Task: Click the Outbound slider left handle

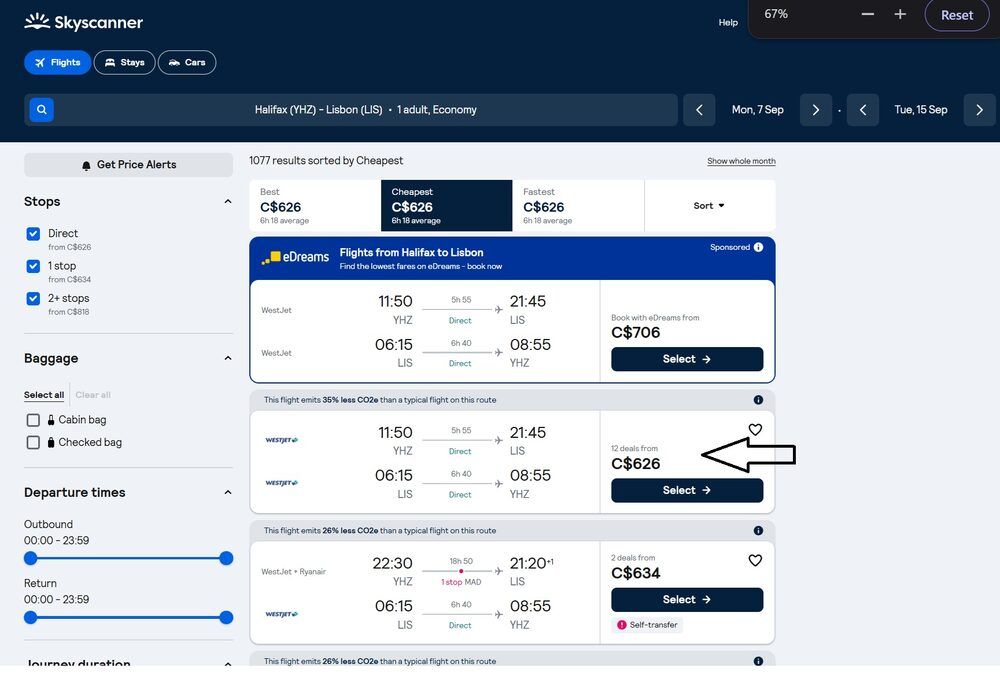Action: pyautogui.click(x=31, y=558)
